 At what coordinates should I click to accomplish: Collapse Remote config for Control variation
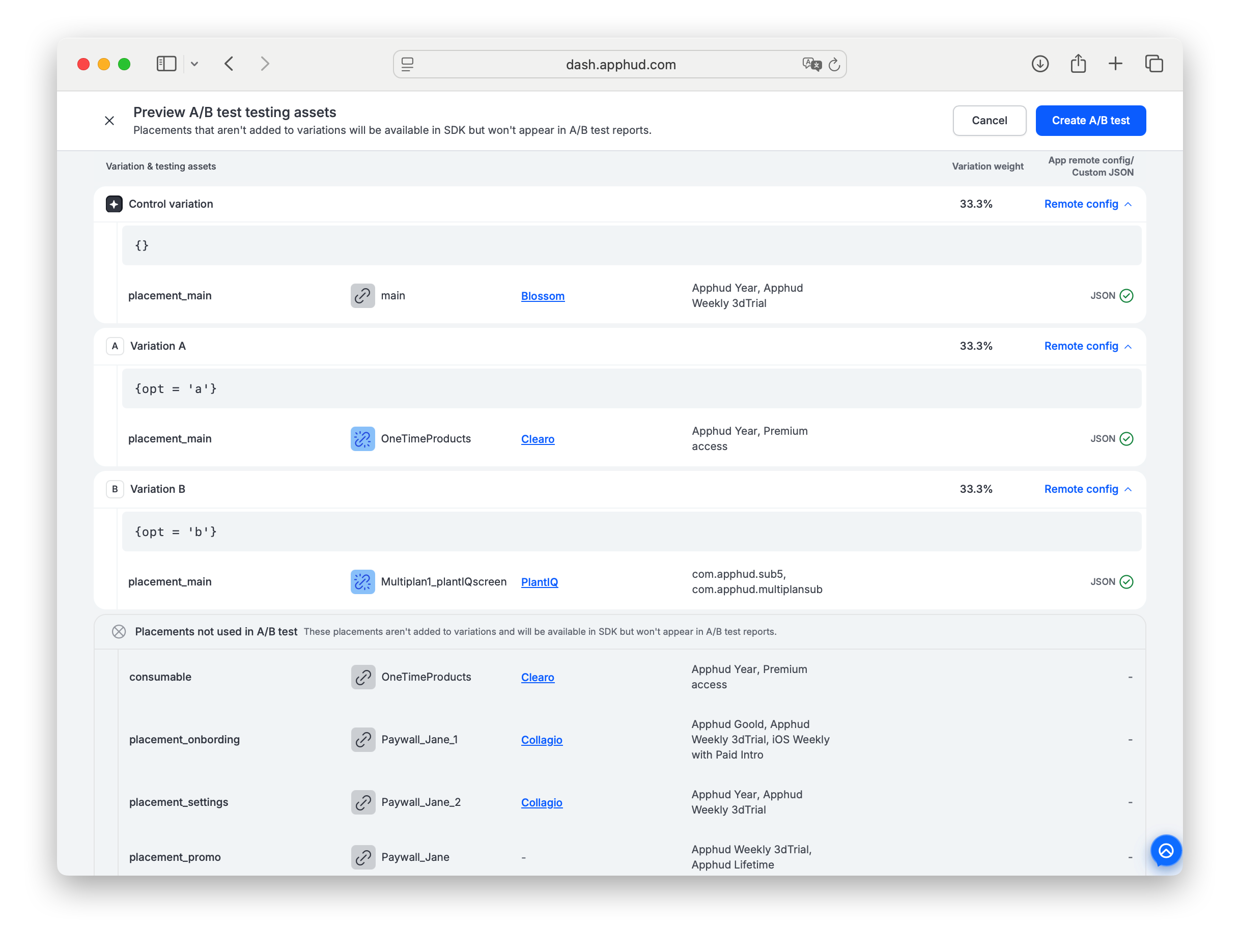pos(1088,204)
